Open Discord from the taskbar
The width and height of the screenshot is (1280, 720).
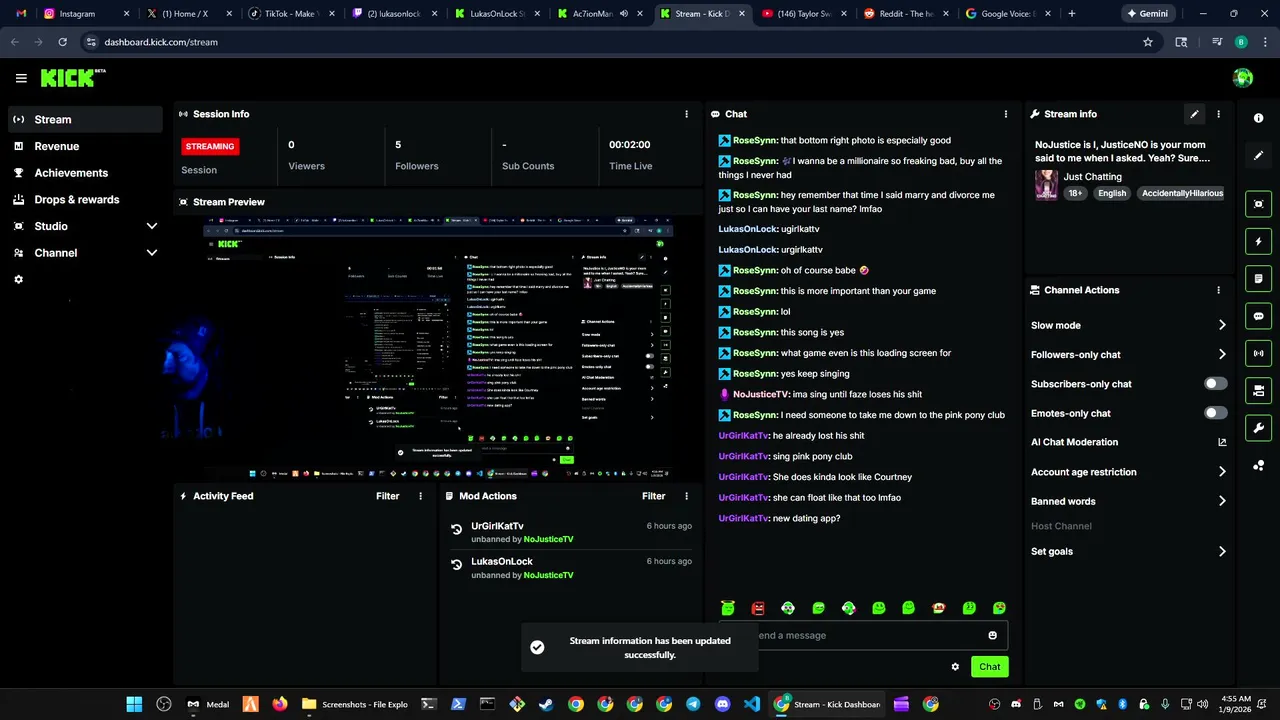click(722, 704)
